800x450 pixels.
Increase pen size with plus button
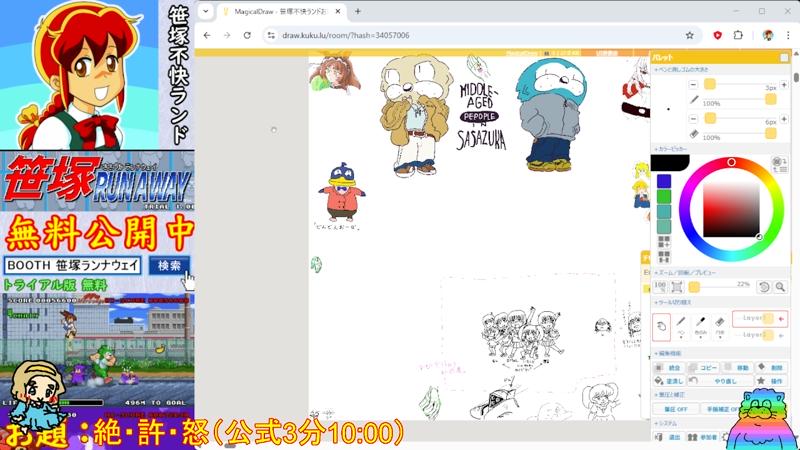[784, 85]
